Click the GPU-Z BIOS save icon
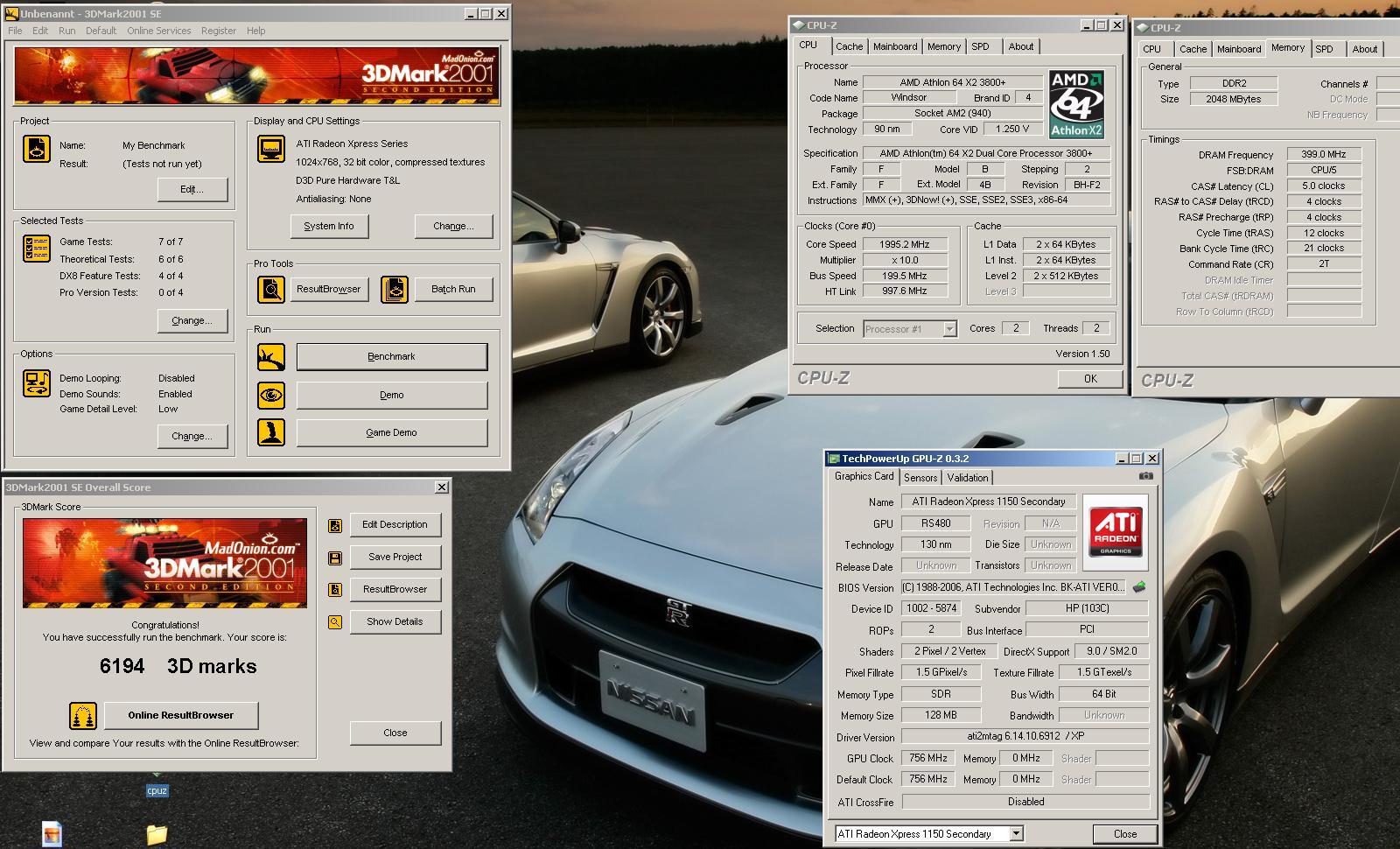The height and width of the screenshot is (849, 1400). pyautogui.click(x=1139, y=587)
